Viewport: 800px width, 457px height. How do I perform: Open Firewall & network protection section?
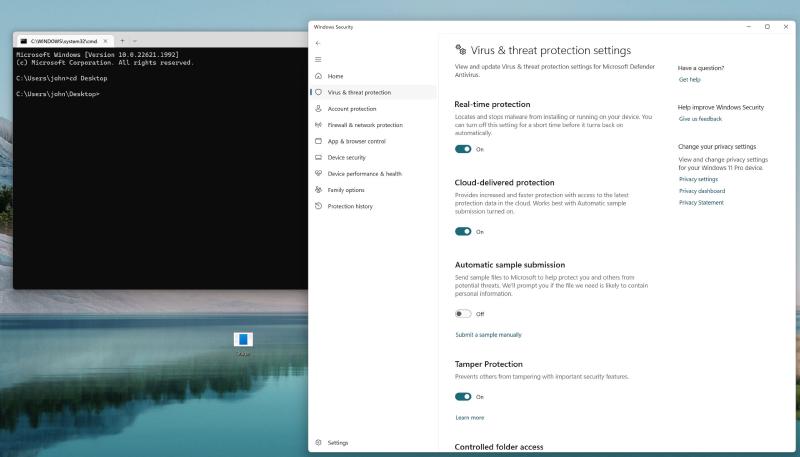(374, 125)
